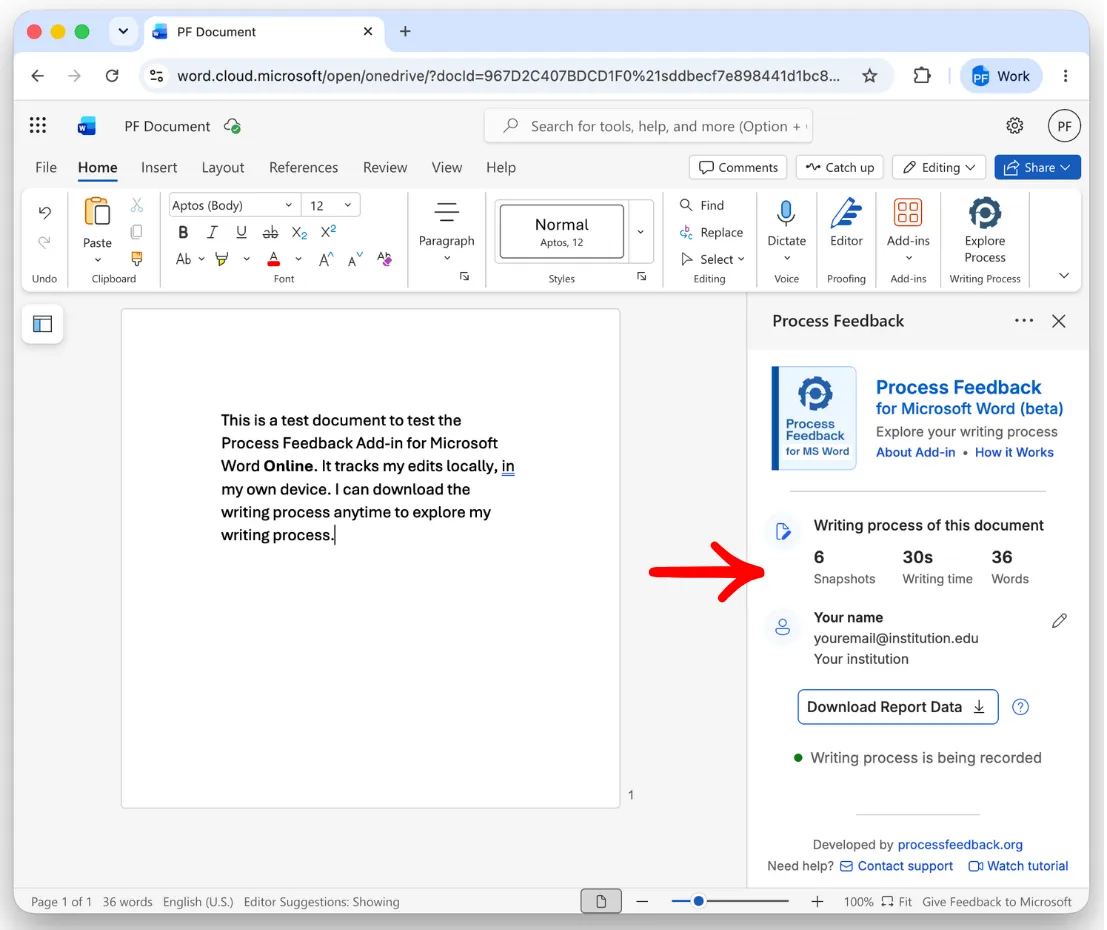This screenshot has height=930, width=1107.
Task: Open the File menu
Action: coord(46,167)
